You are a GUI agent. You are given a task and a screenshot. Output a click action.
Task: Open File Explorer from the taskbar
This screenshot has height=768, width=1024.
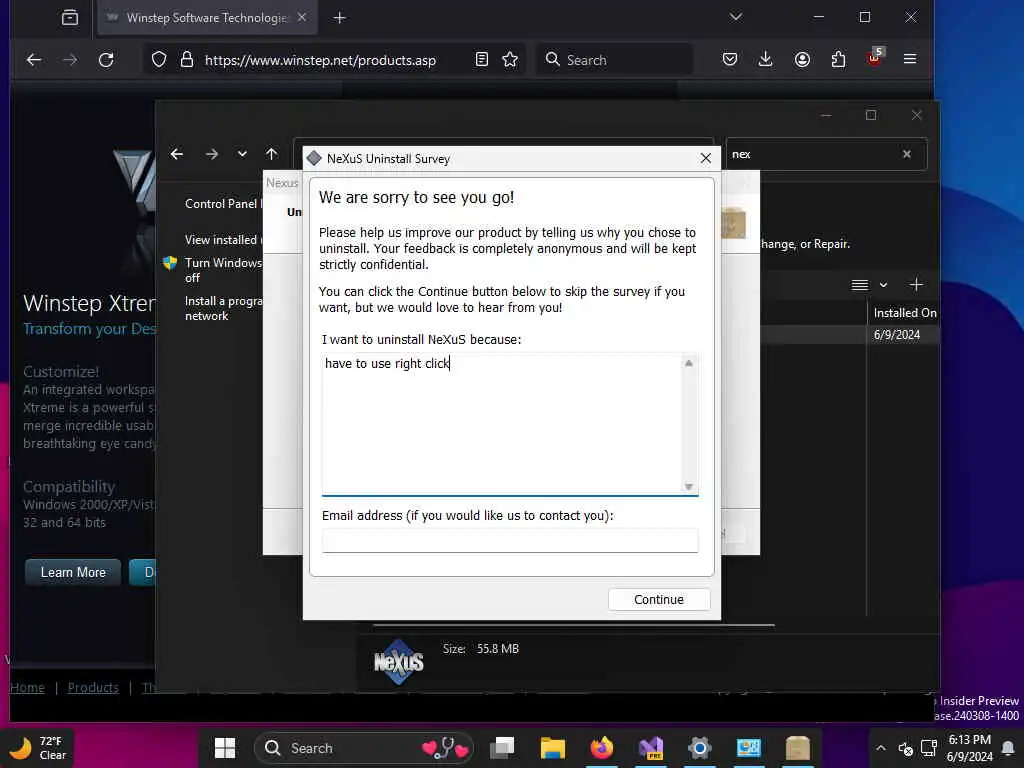click(x=552, y=748)
